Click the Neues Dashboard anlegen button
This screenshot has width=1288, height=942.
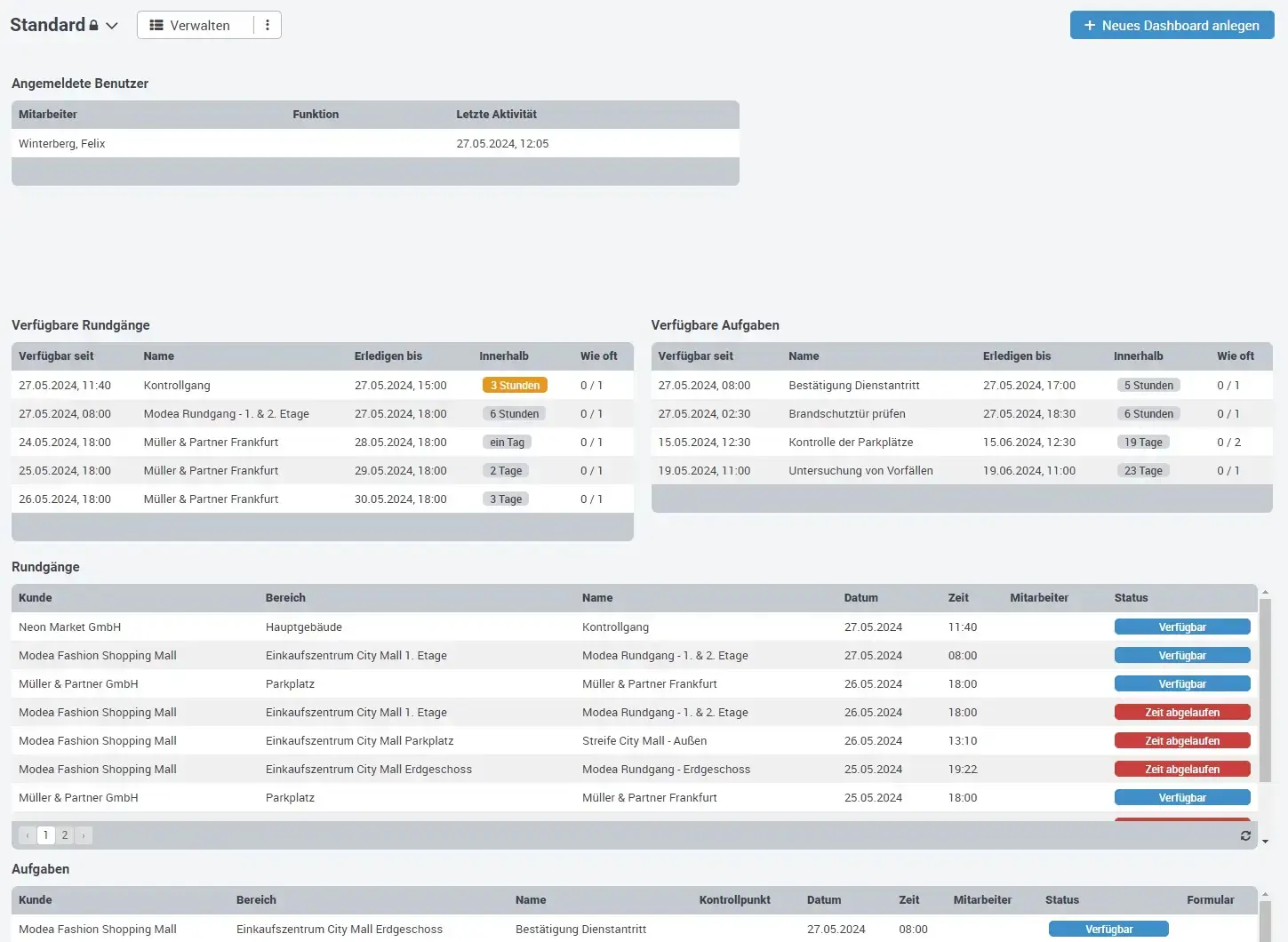[1171, 25]
